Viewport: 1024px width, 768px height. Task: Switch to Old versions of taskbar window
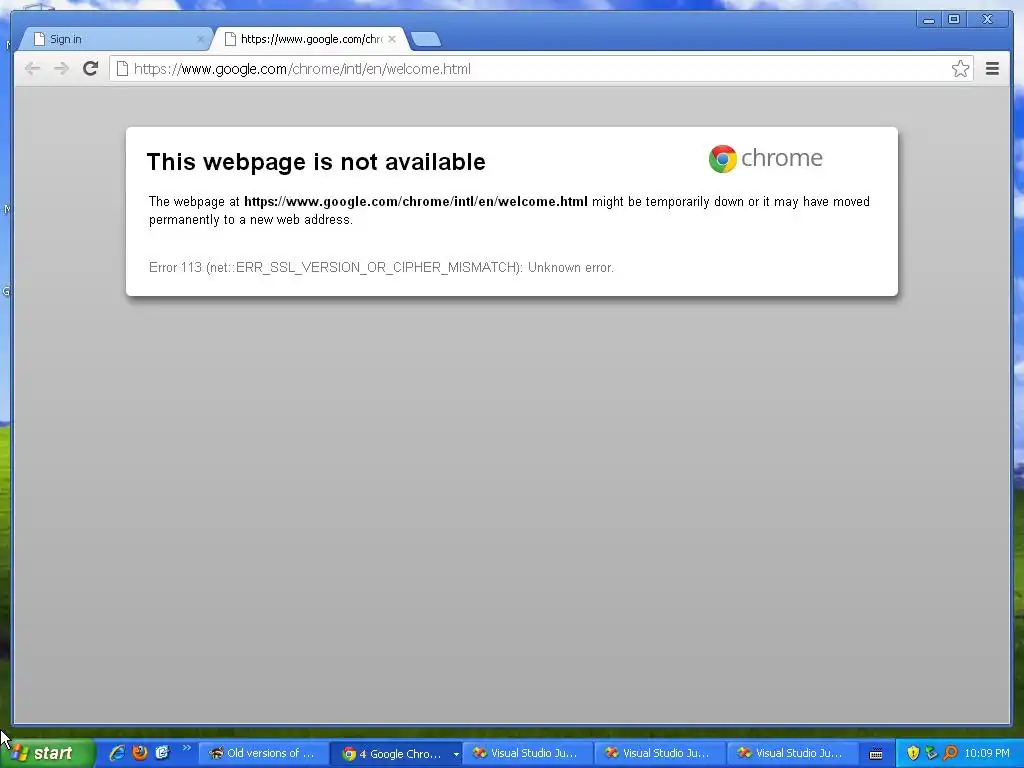pos(264,754)
